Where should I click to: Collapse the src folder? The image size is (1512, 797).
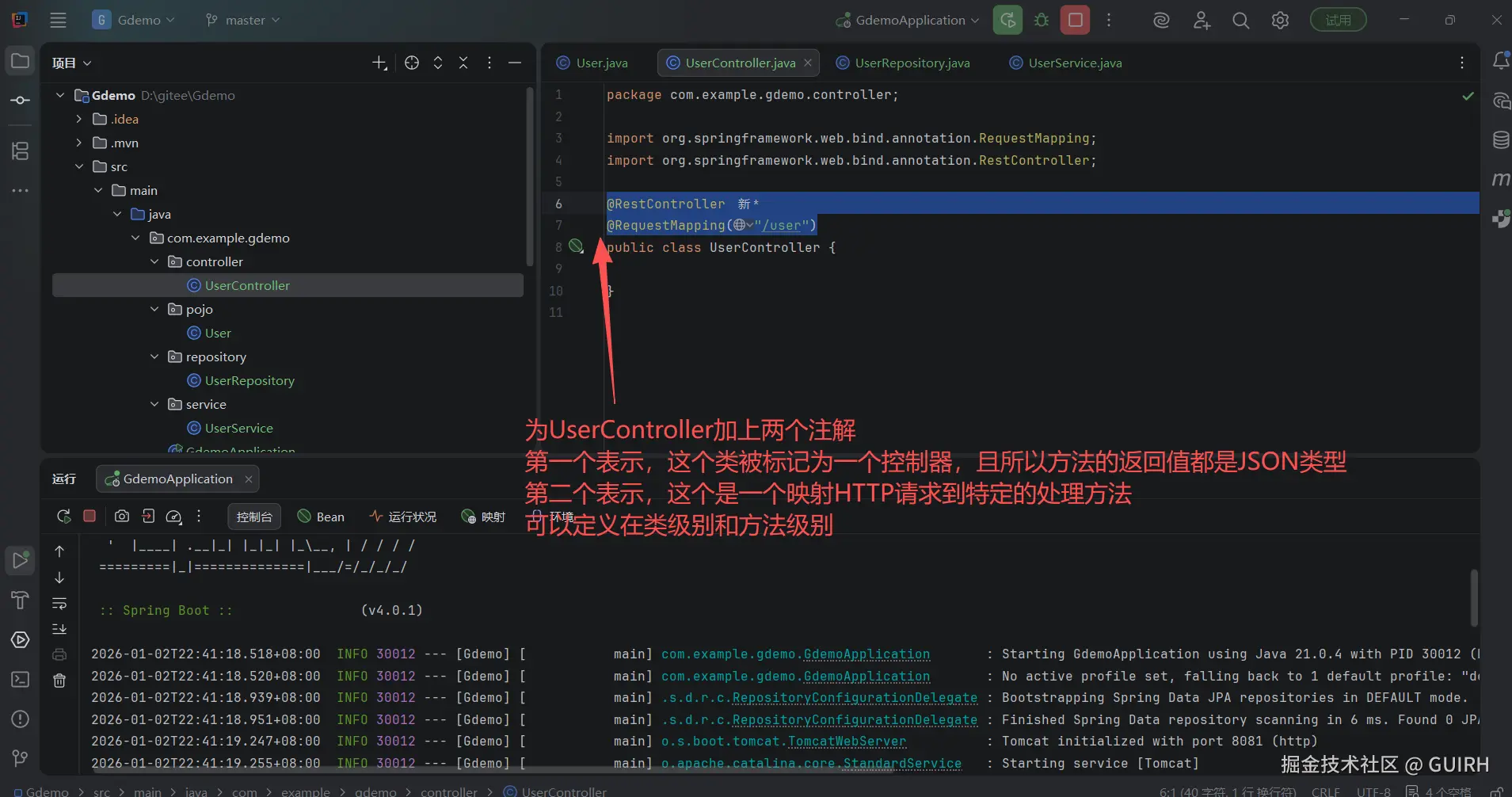click(x=79, y=166)
